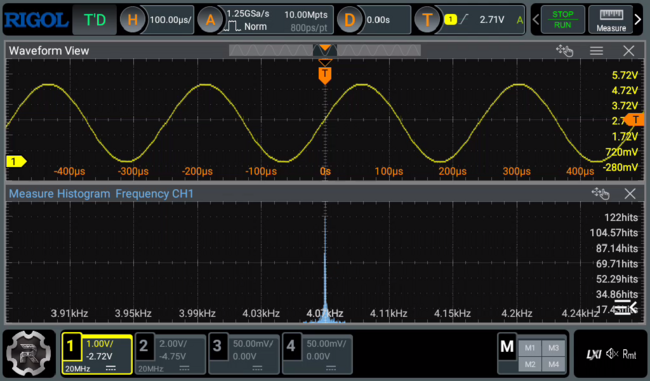Image resolution: width=650 pixels, height=381 pixels.
Task: Click channel 4 50.00mV/ scale value
Action: 327,344
